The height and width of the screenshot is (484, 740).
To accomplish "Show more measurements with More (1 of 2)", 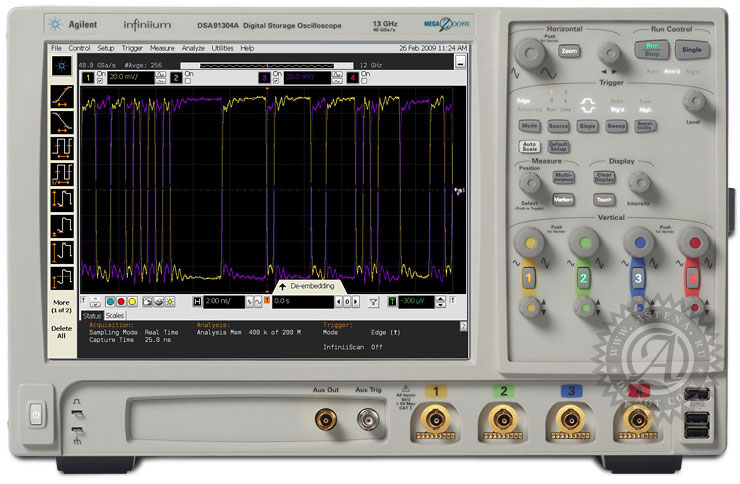I will [x=62, y=305].
